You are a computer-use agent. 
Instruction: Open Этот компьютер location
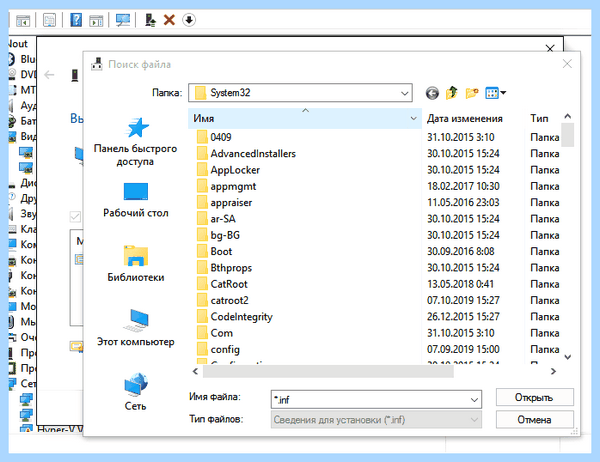(x=135, y=328)
